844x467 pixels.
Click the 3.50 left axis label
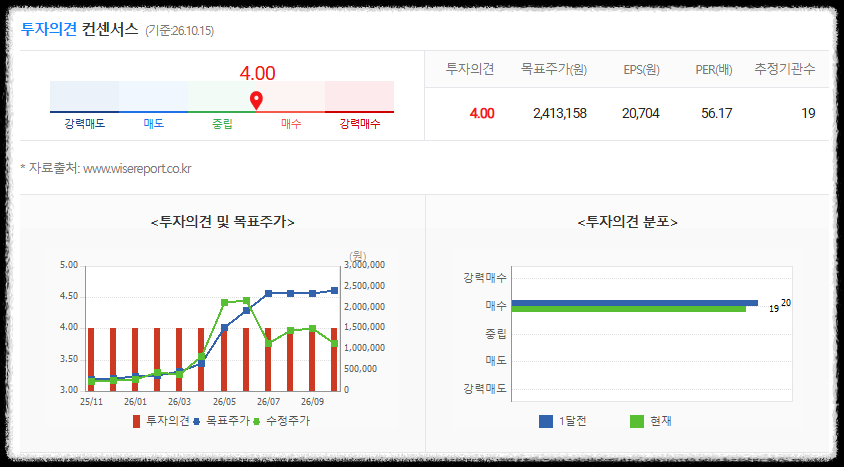click(x=70, y=359)
